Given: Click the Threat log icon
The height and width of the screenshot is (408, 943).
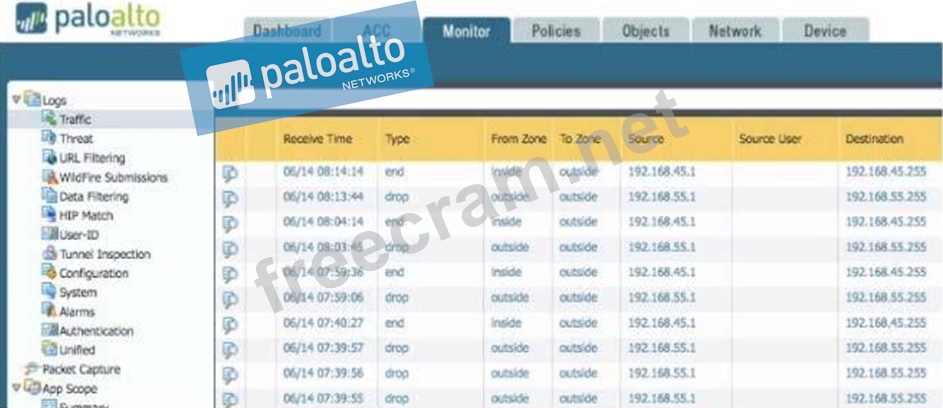Looking at the screenshot, I should (49, 138).
